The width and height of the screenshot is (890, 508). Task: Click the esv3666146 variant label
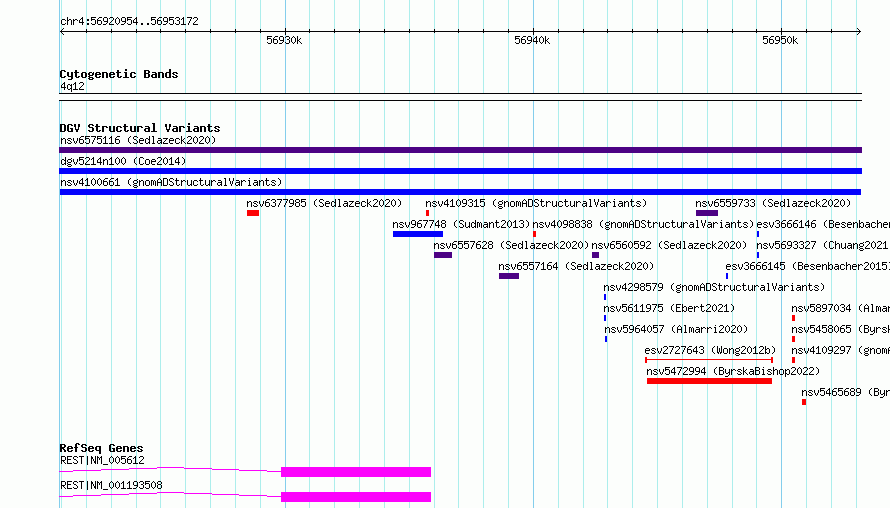(823, 224)
